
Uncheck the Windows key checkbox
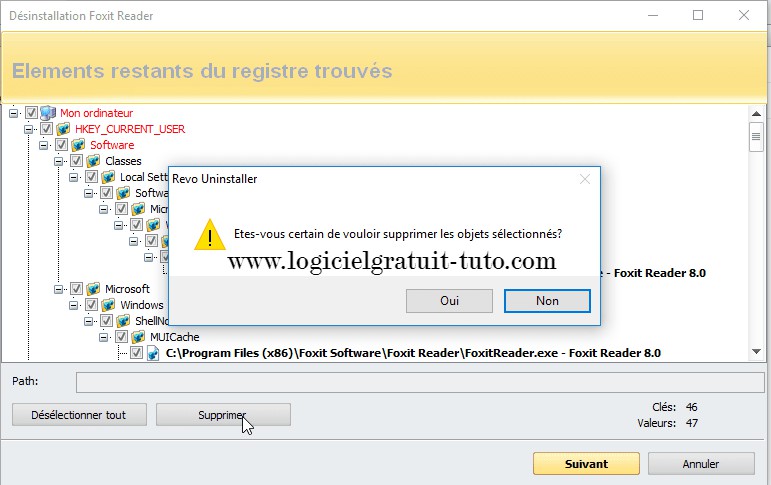[91, 305]
